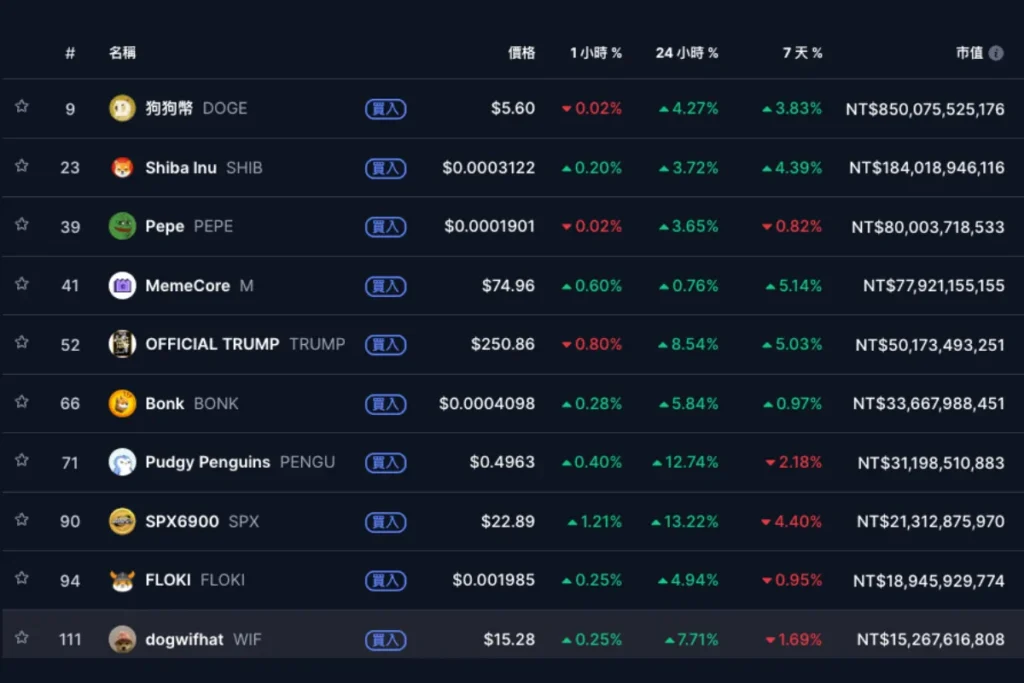The height and width of the screenshot is (683, 1024).
Task: Click the Pudgy Penguins logo icon
Action: tap(122, 462)
